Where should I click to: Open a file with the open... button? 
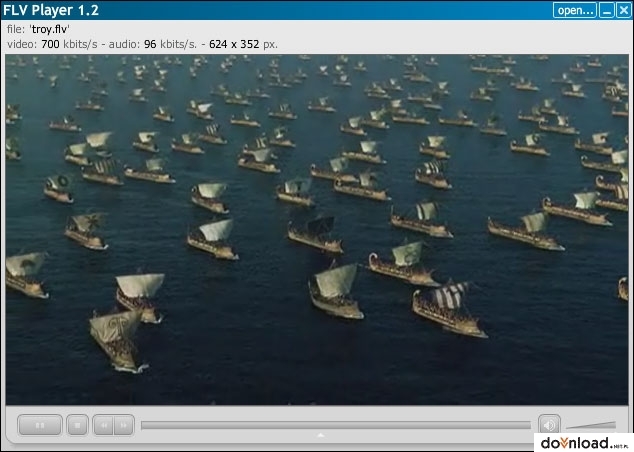(x=575, y=10)
